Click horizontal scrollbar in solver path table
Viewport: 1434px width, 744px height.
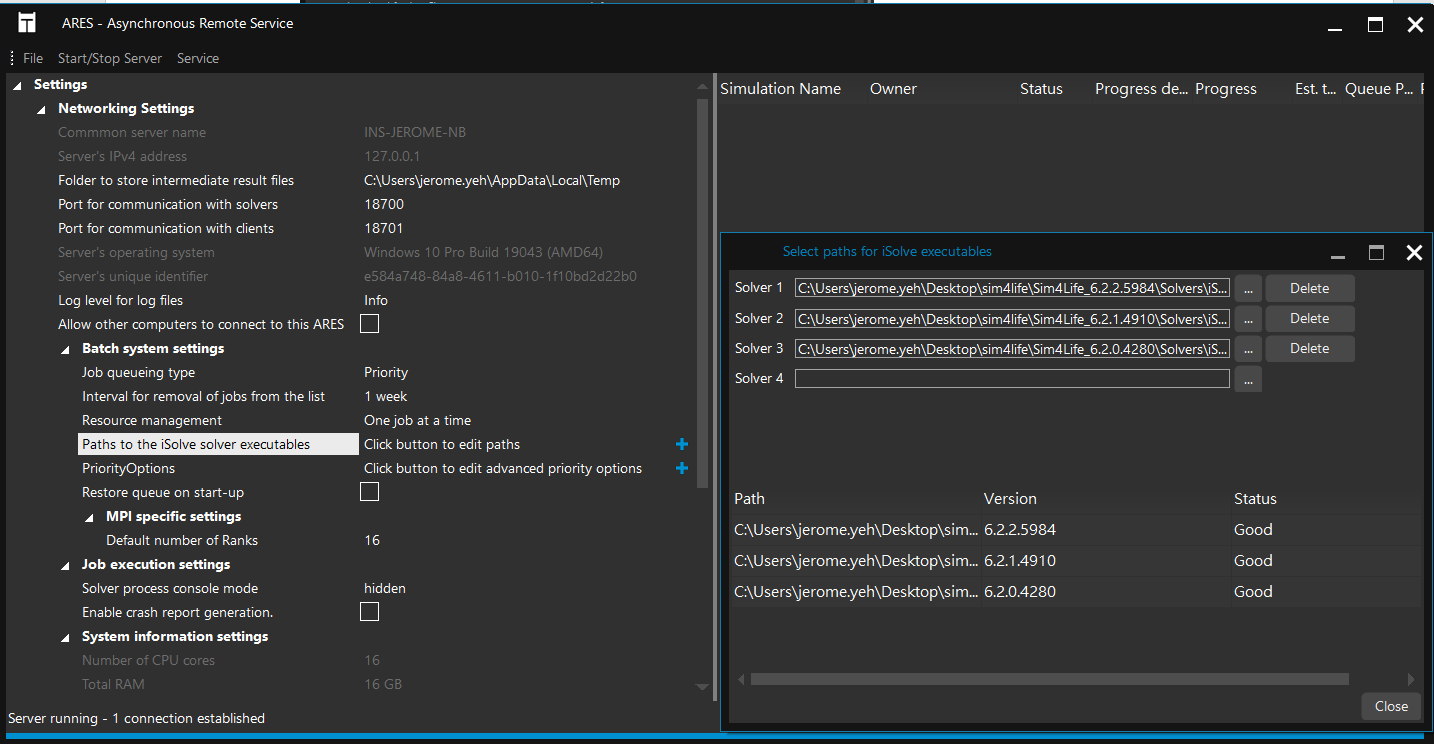[1049, 679]
